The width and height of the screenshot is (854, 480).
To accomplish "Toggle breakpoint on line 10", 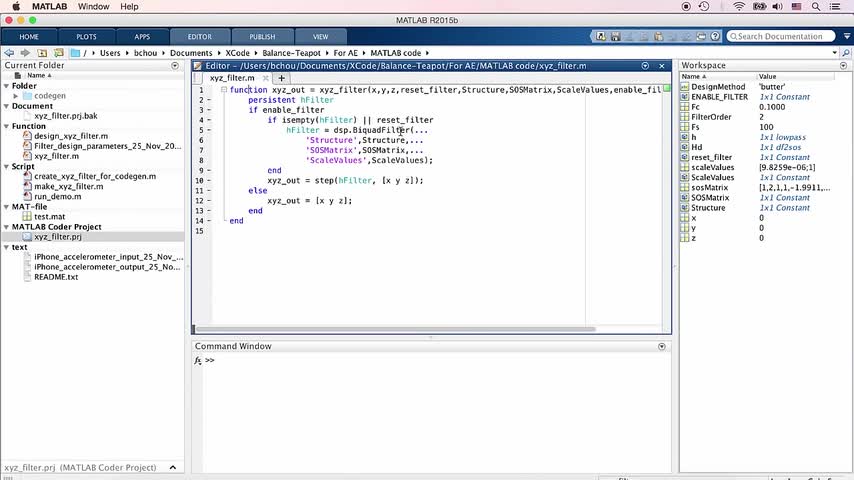I will [x=209, y=180].
